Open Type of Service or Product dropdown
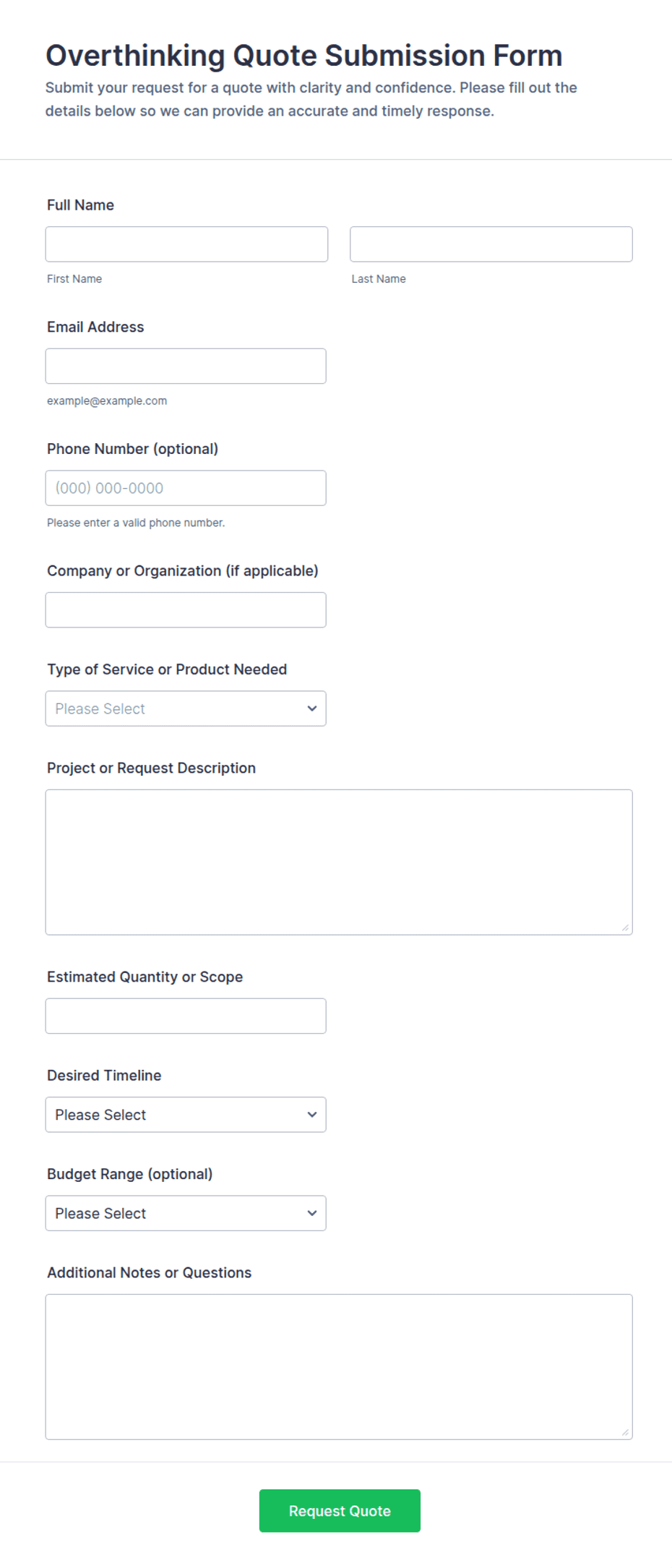 point(186,708)
